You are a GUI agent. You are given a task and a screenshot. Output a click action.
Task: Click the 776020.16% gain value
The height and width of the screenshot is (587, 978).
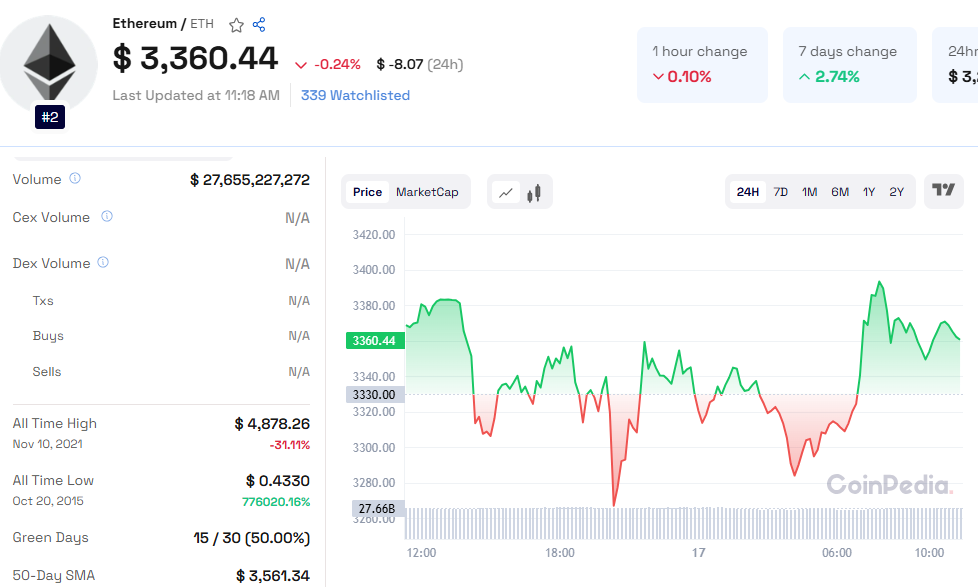tap(276, 502)
